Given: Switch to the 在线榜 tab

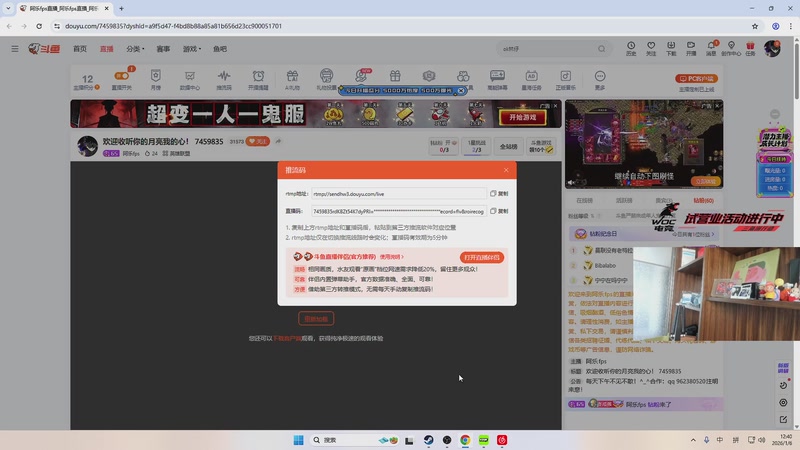Looking at the screenshot, I should [584, 201].
